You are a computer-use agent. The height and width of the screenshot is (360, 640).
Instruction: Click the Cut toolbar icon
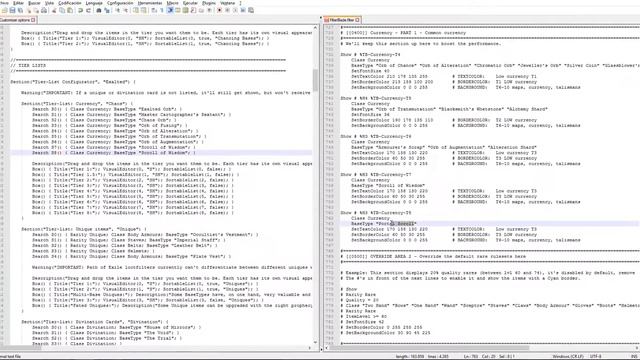pyautogui.click(x=53, y=10)
